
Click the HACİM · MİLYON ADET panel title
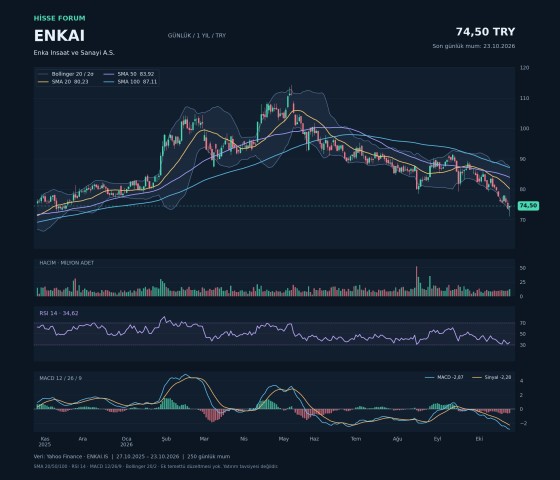(x=66, y=262)
